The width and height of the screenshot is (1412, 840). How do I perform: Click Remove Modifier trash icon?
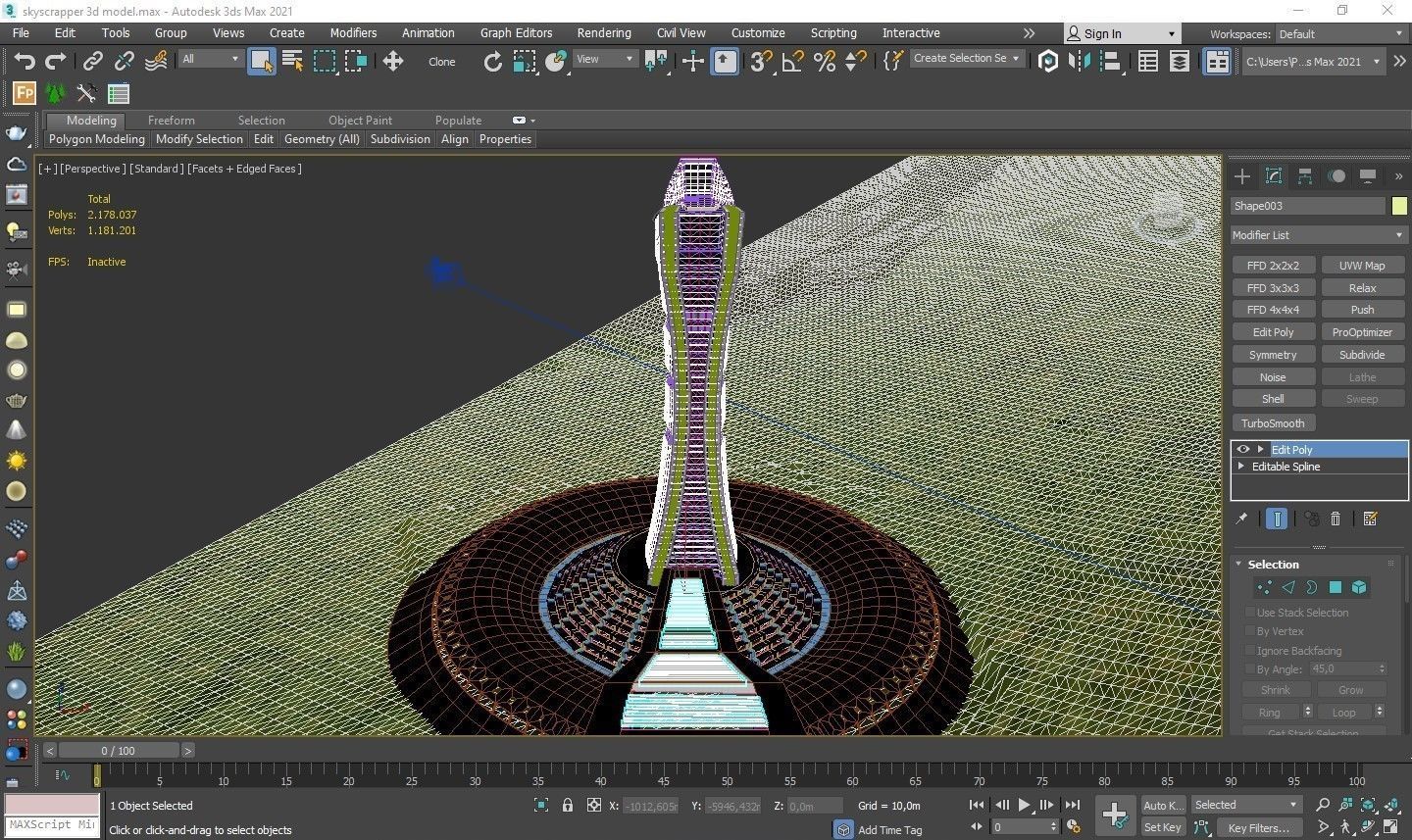[1336, 519]
